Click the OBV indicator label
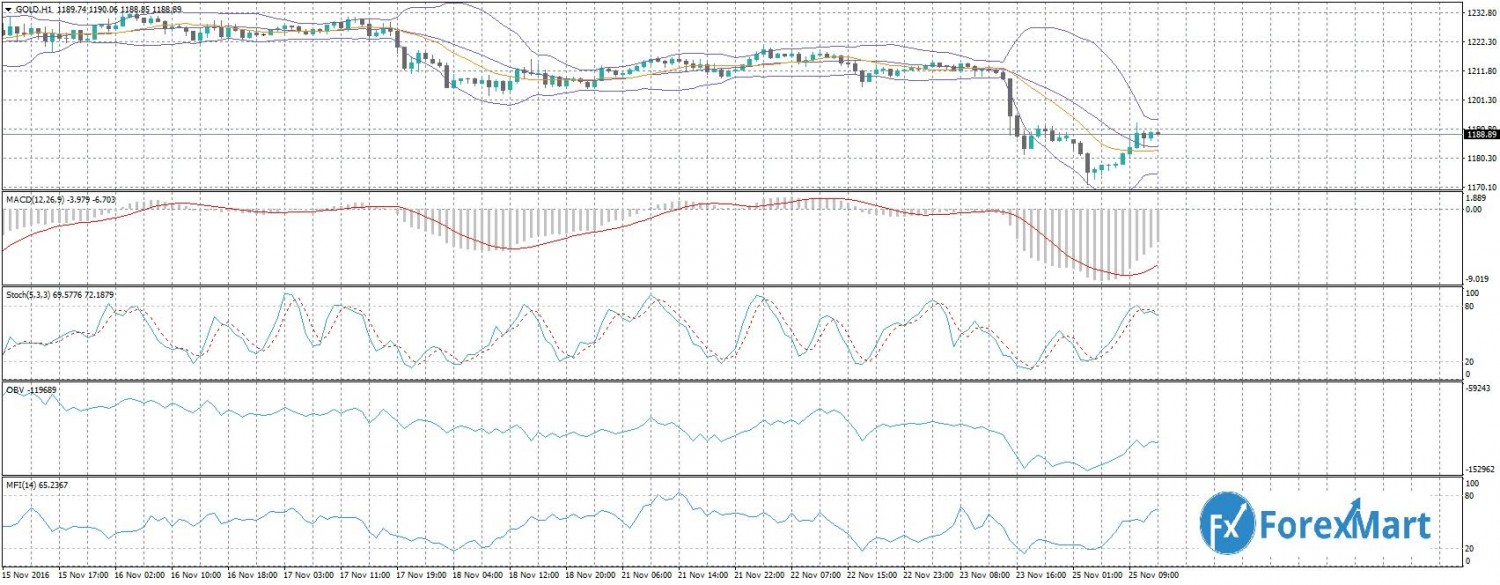The image size is (1500, 585). click(x=14, y=390)
